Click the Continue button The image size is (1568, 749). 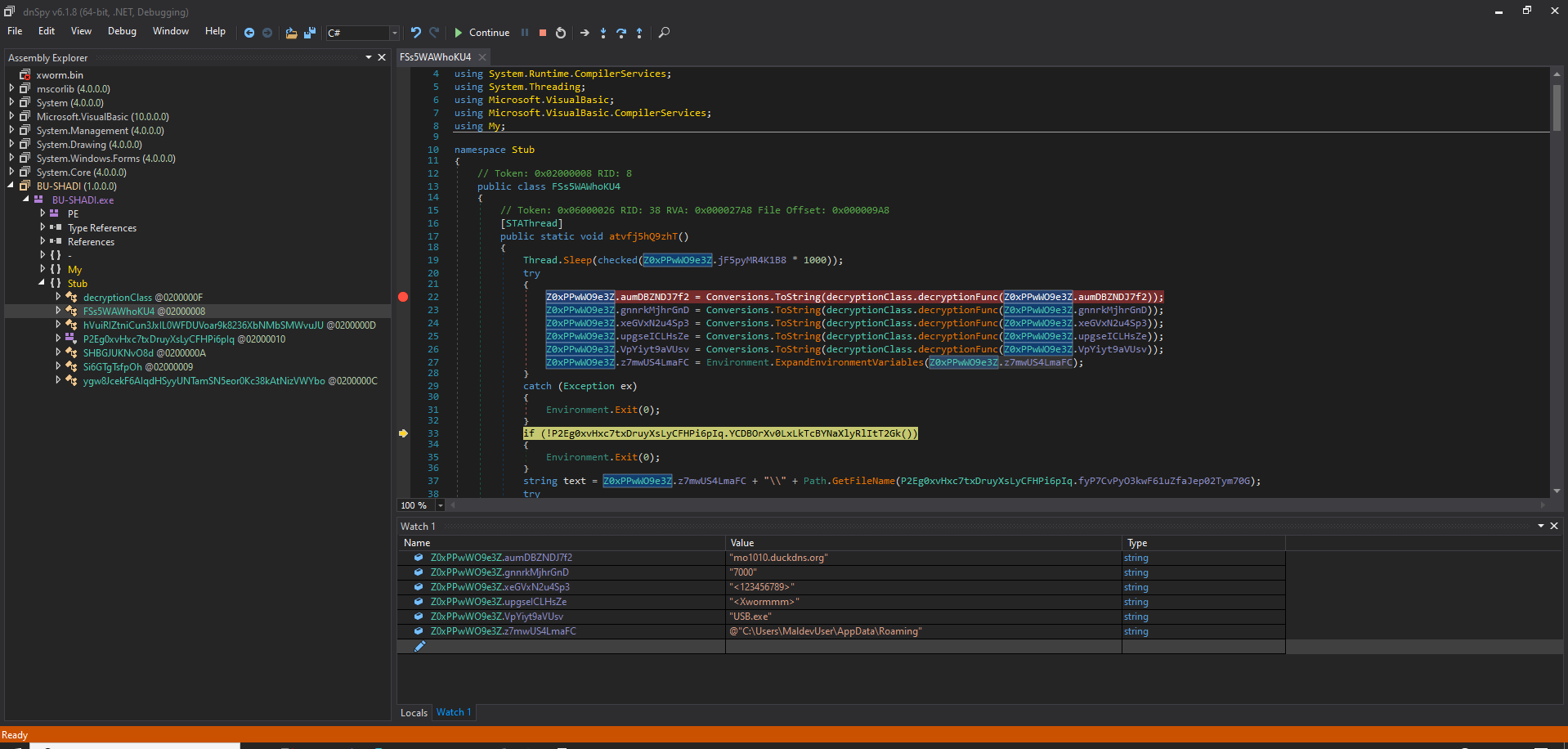point(482,33)
